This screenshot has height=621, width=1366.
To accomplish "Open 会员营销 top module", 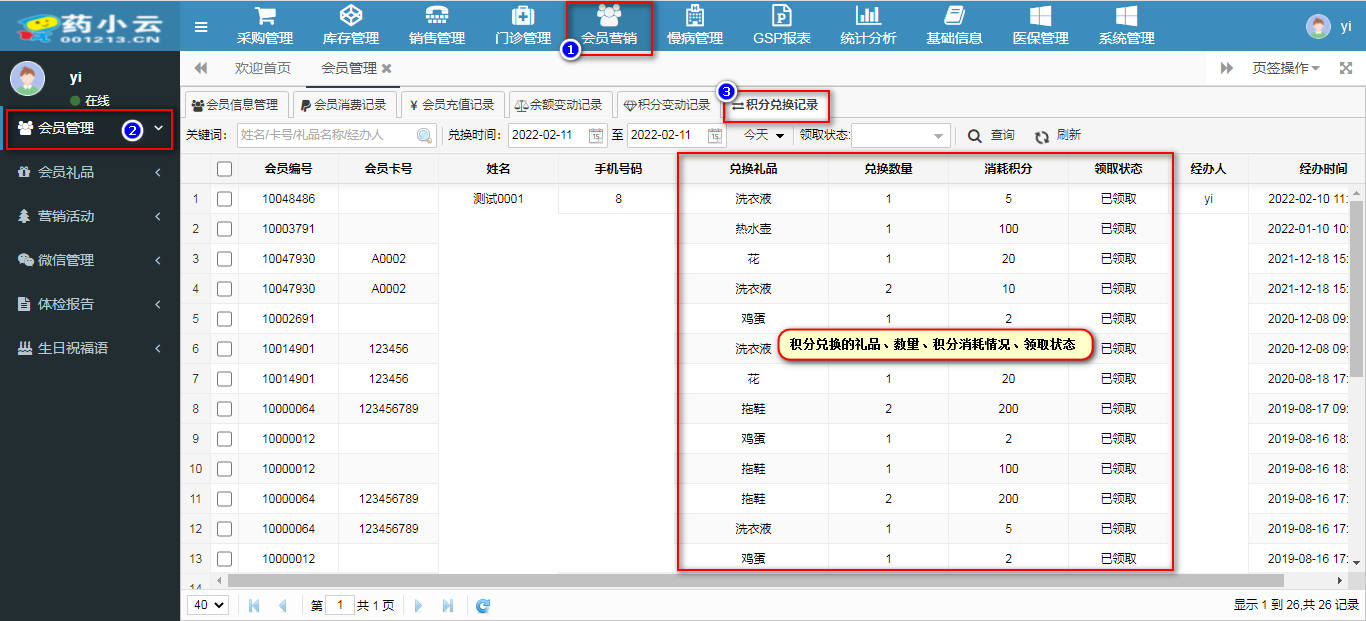I will [609, 26].
